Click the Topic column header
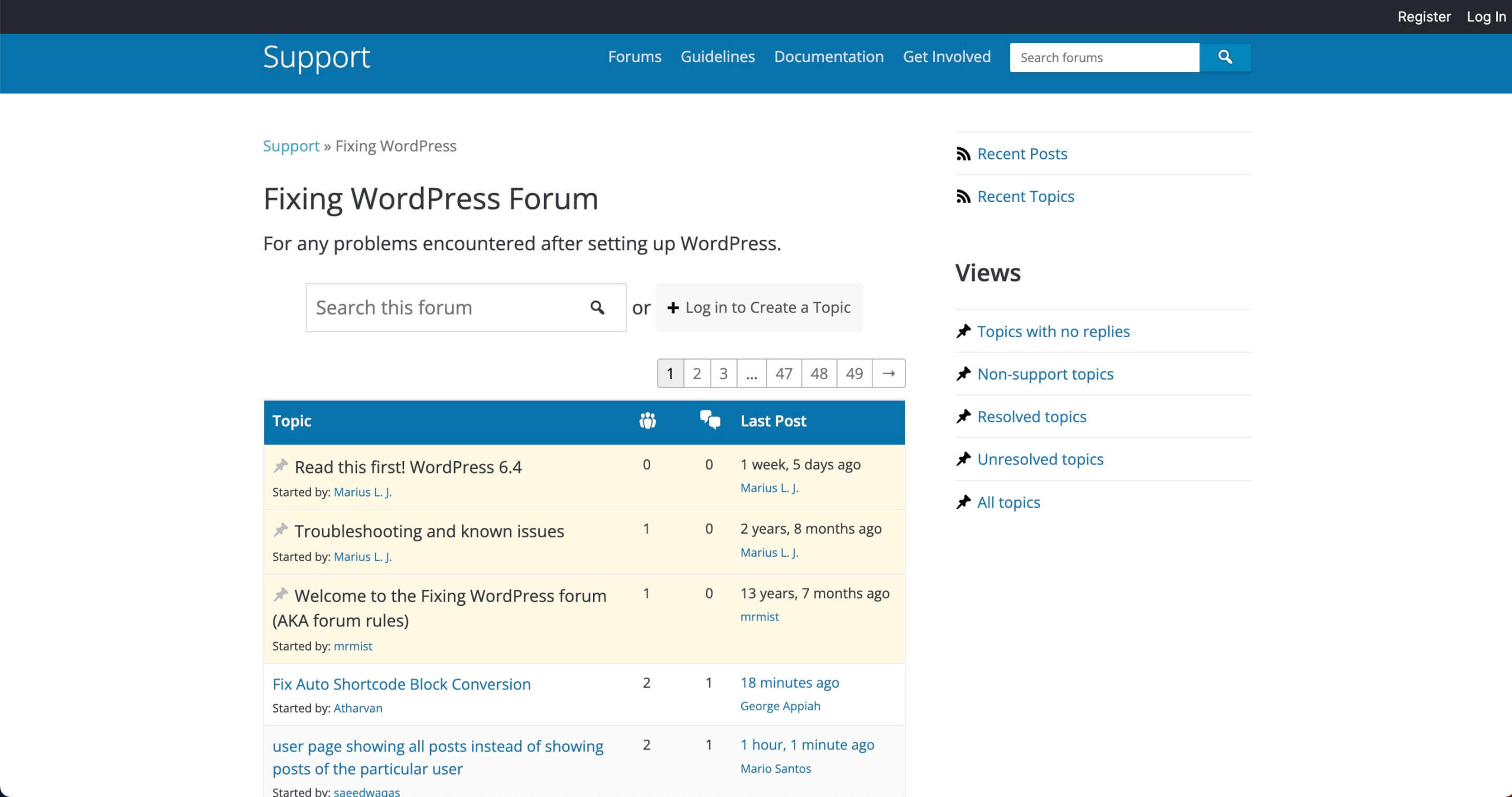 [292, 421]
